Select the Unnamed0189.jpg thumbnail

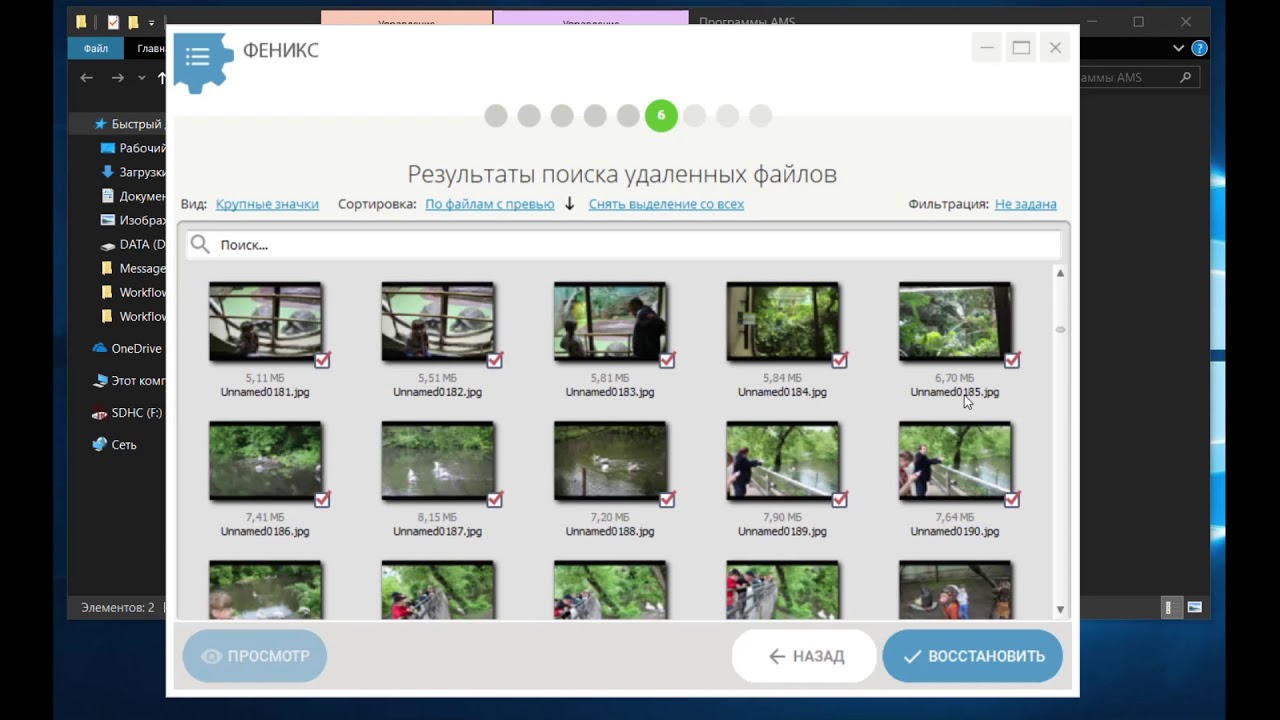tap(783, 461)
